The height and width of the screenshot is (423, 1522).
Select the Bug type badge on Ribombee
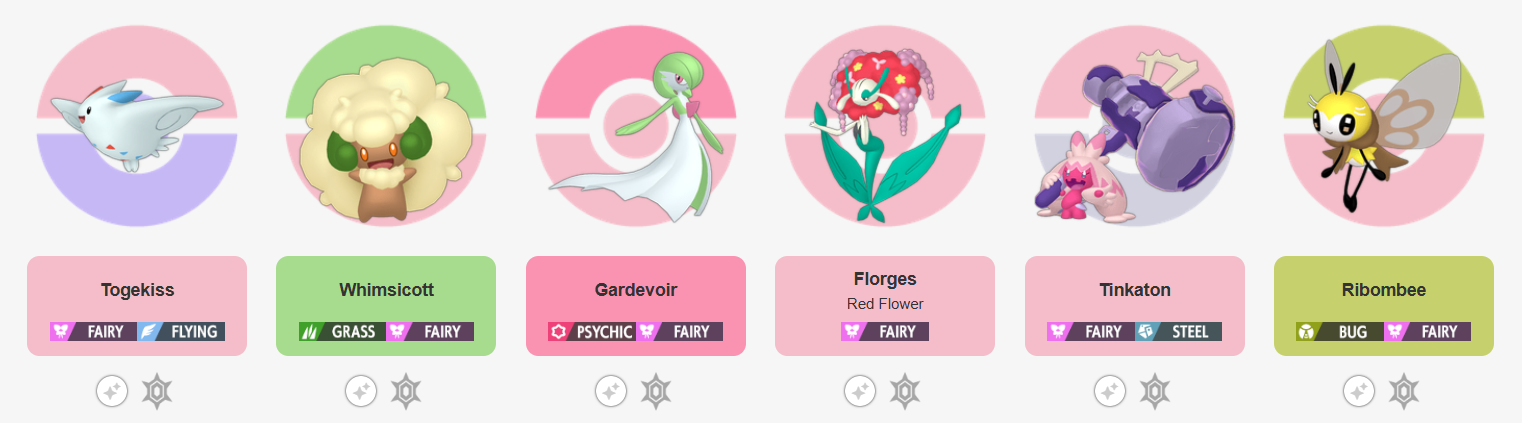tap(1340, 331)
